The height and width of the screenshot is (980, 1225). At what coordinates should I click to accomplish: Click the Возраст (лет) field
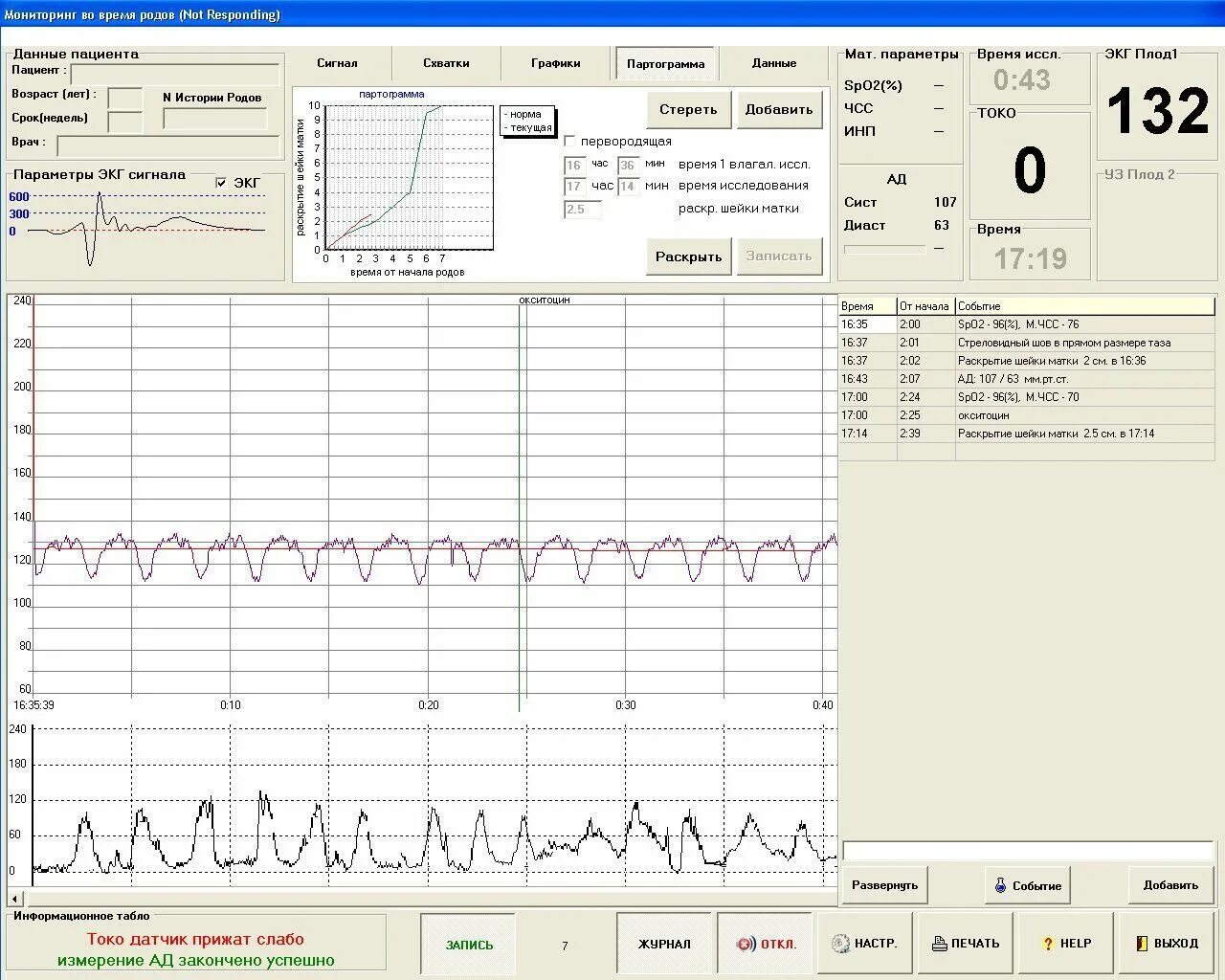click(124, 99)
